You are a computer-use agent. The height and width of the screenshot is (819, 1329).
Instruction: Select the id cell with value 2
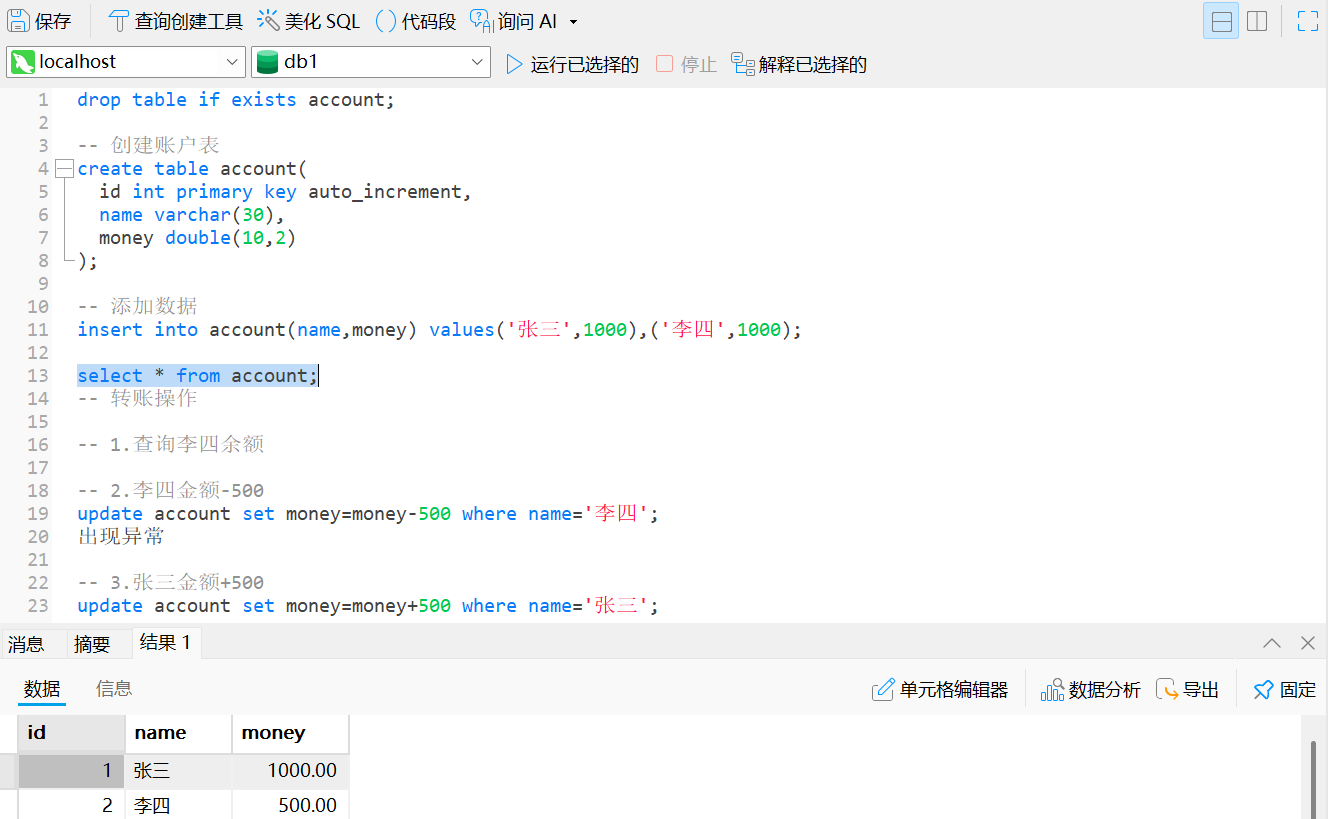[72, 805]
